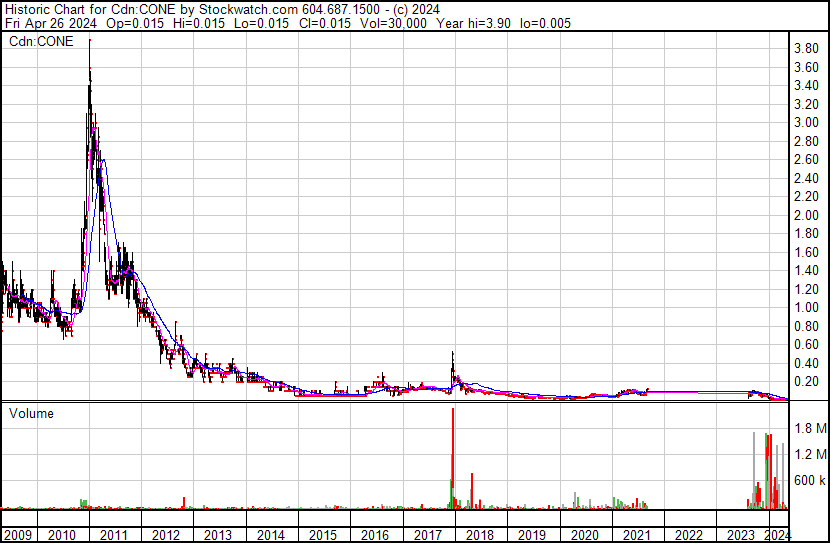This screenshot has height=543, width=830.
Task: Click the Volume panel label
Action: tap(31, 413)
